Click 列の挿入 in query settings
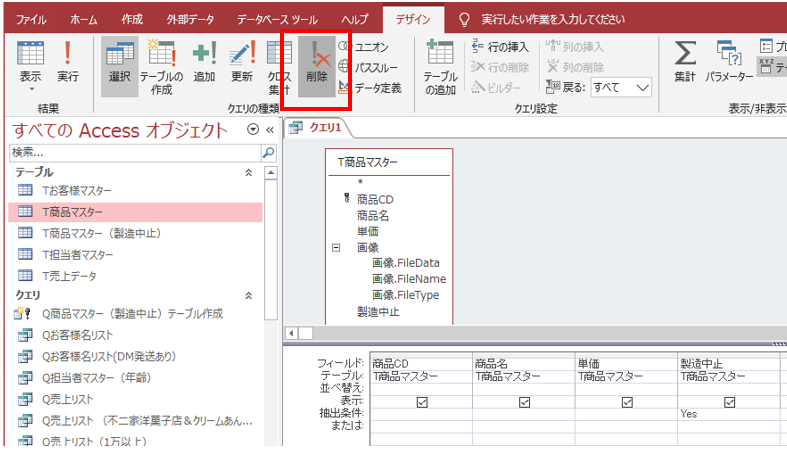Screen dimensions: 787x452 [575, 47]
